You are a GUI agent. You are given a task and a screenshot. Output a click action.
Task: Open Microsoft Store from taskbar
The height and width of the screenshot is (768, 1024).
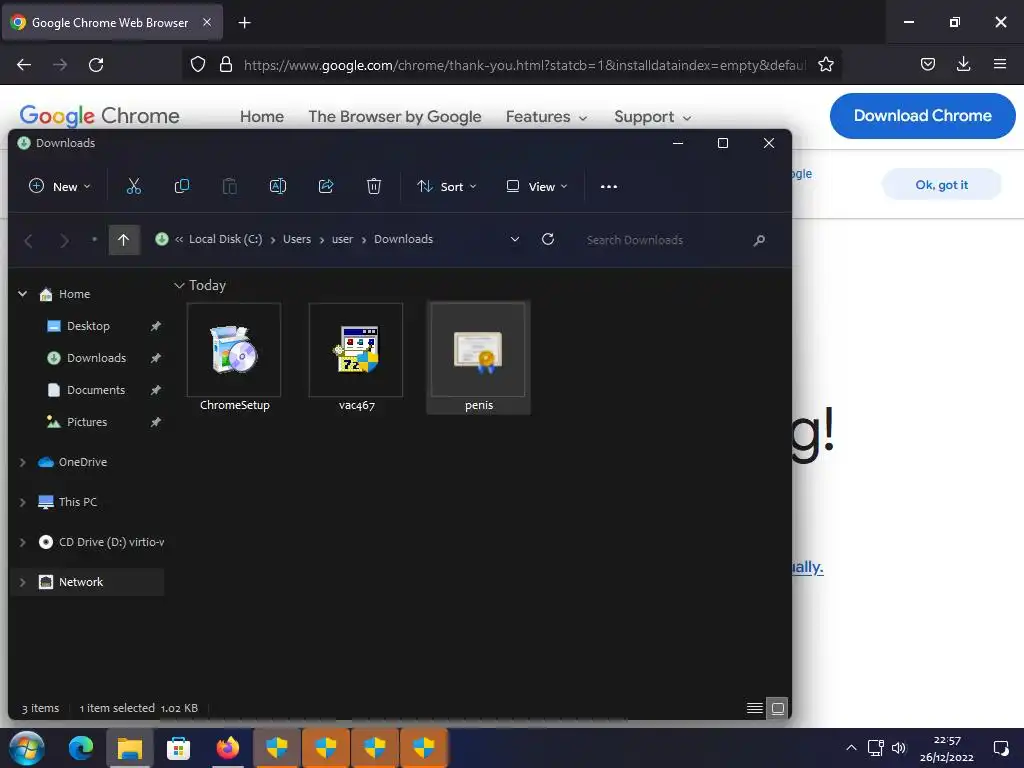click(178, 748)
